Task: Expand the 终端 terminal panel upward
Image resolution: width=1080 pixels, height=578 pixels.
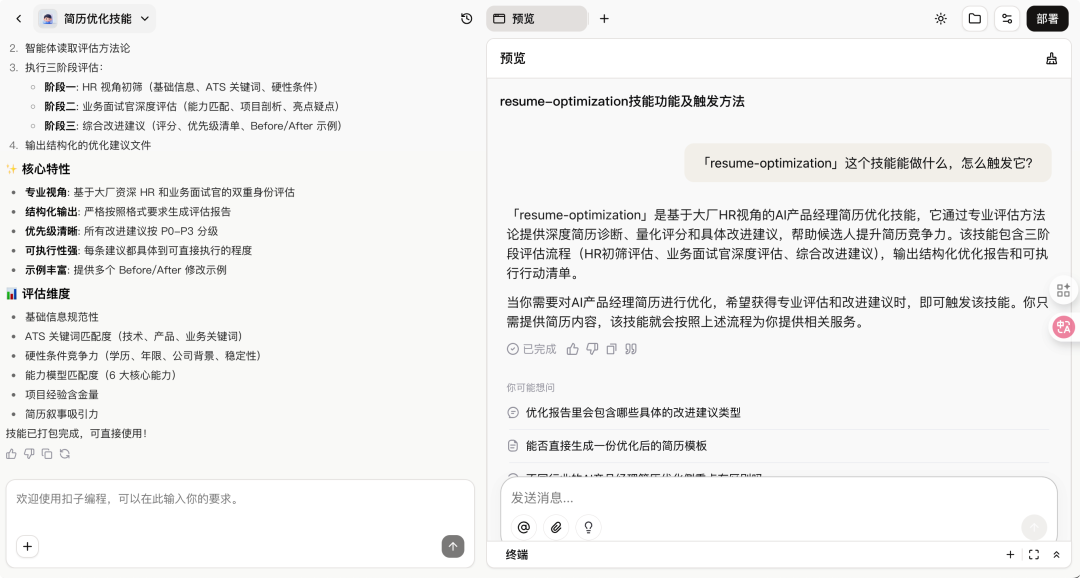Action: pos(1056,554)
